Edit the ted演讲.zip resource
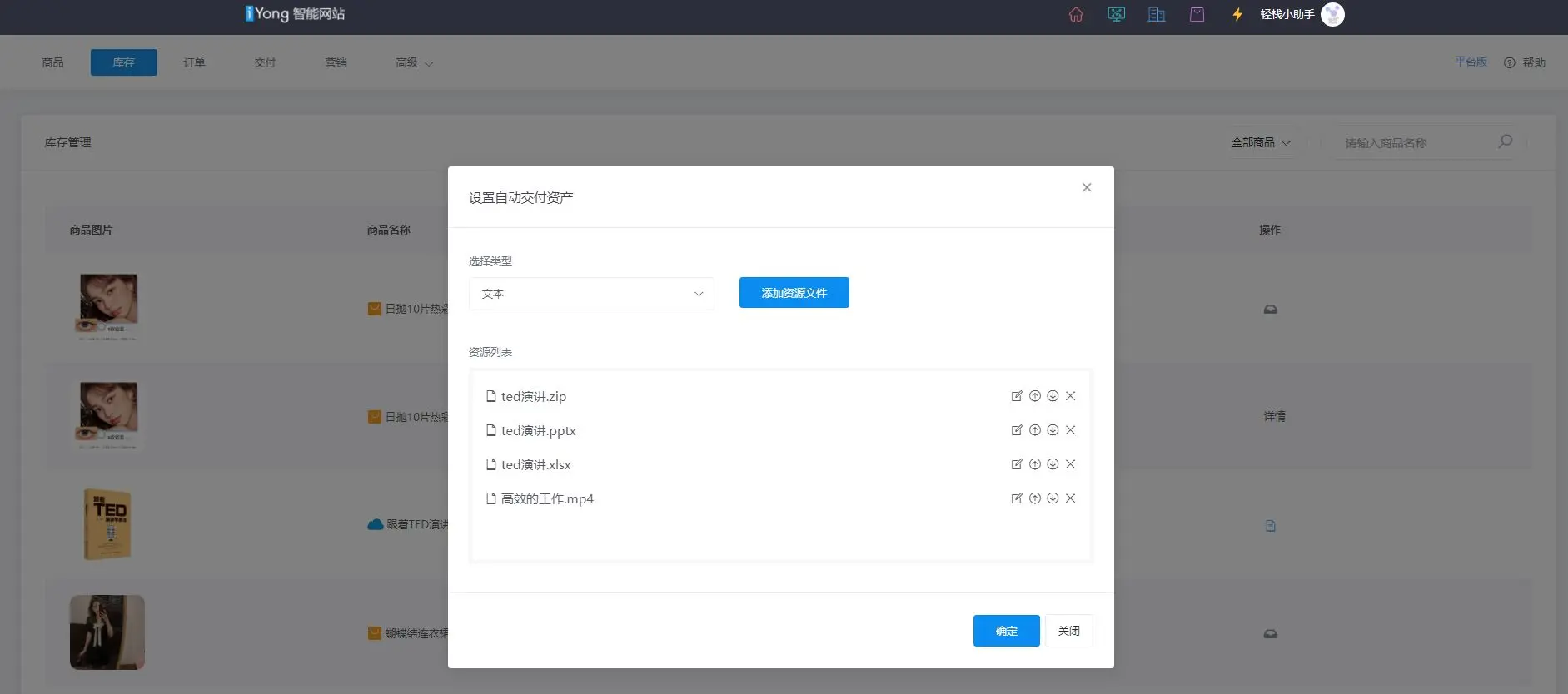Viewport: 1568px width, 694px height. (x=1016, y=396)
